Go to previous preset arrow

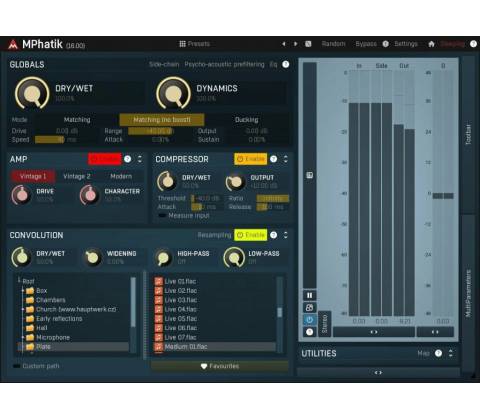click(284, 44)
